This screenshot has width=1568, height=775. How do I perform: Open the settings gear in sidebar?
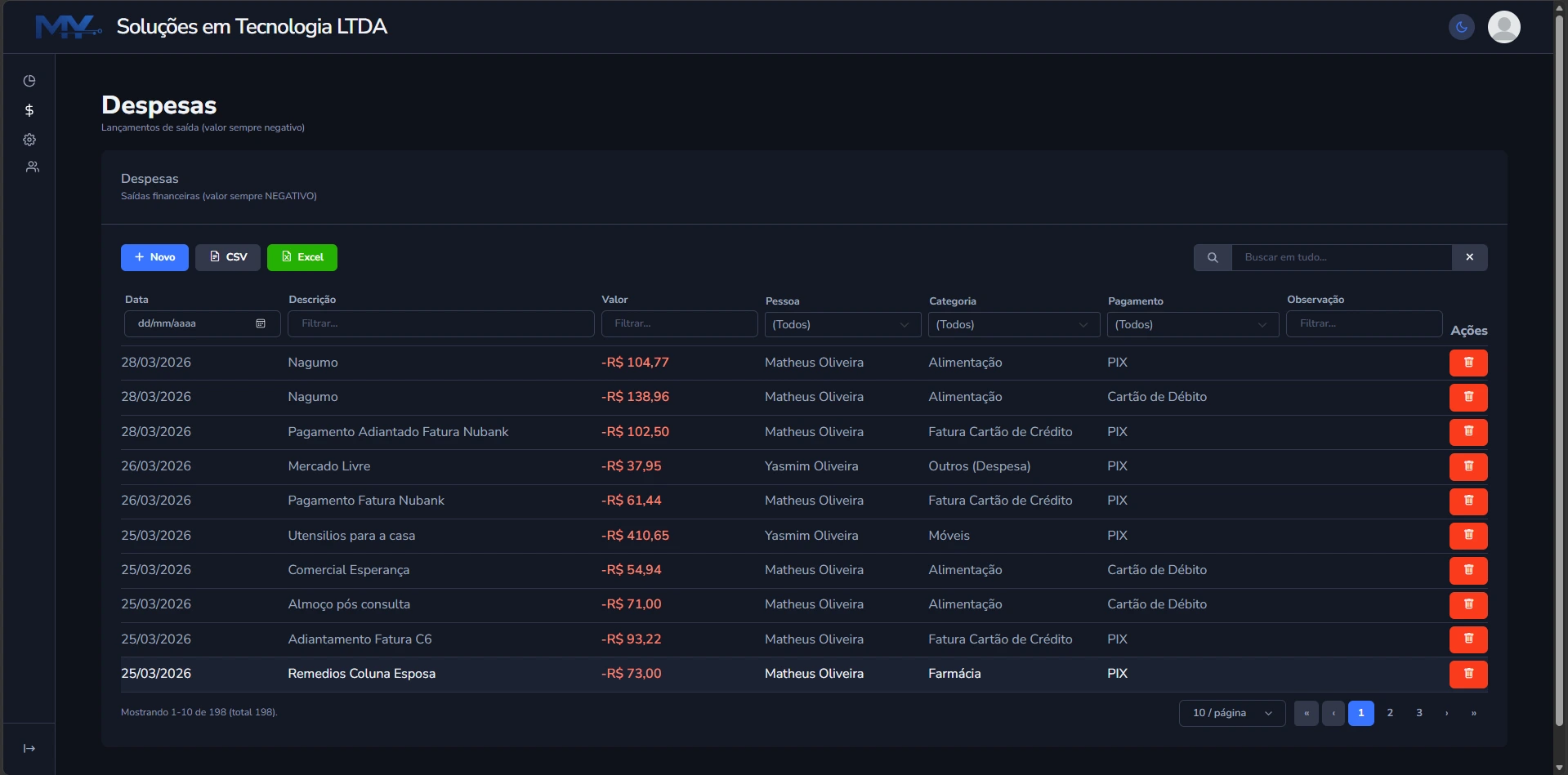pyautogui.click(x=29, y=140)
